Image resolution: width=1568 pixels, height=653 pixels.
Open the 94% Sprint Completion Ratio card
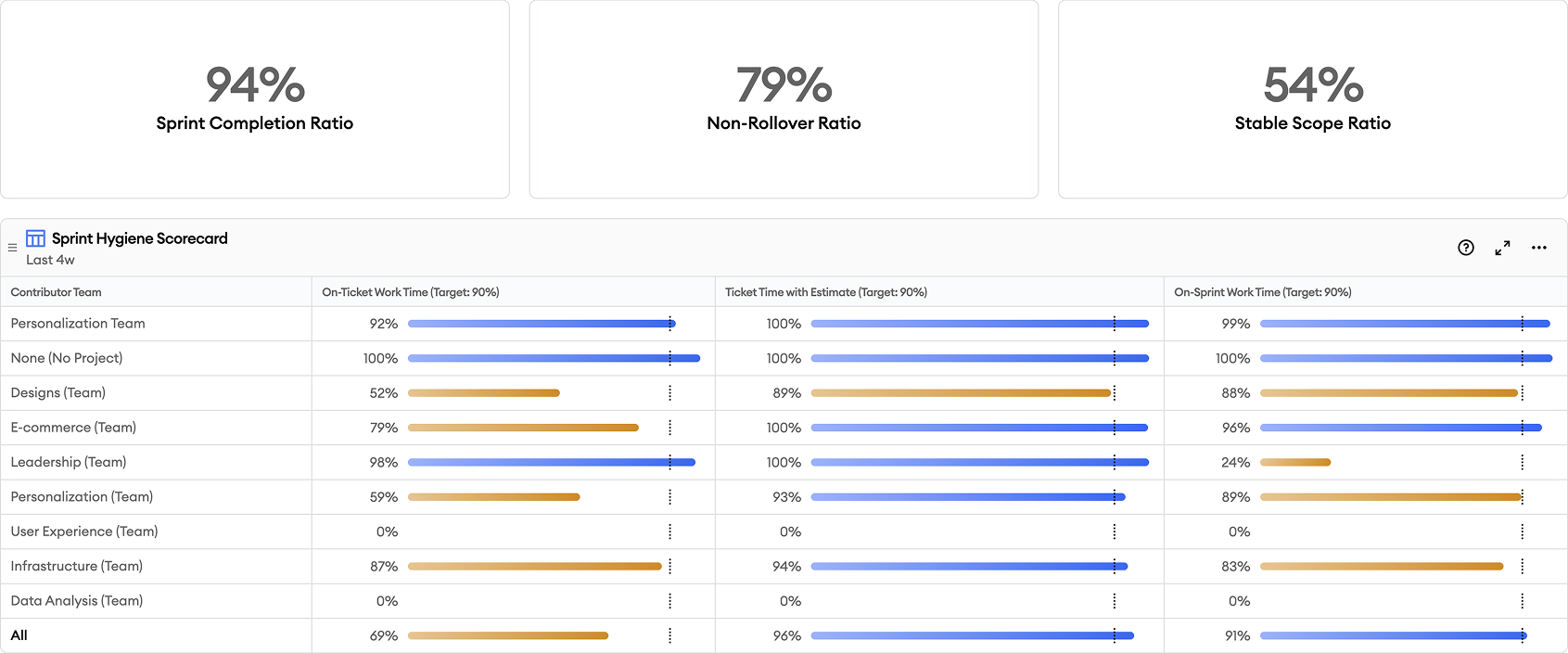coord(255,97)
